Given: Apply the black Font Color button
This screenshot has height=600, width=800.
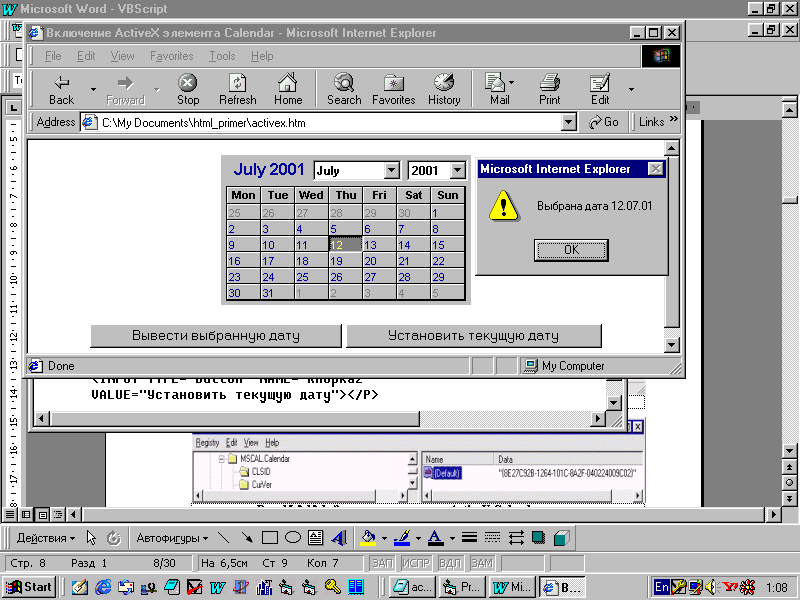Looking at the screenshot, I should (435, 538).
